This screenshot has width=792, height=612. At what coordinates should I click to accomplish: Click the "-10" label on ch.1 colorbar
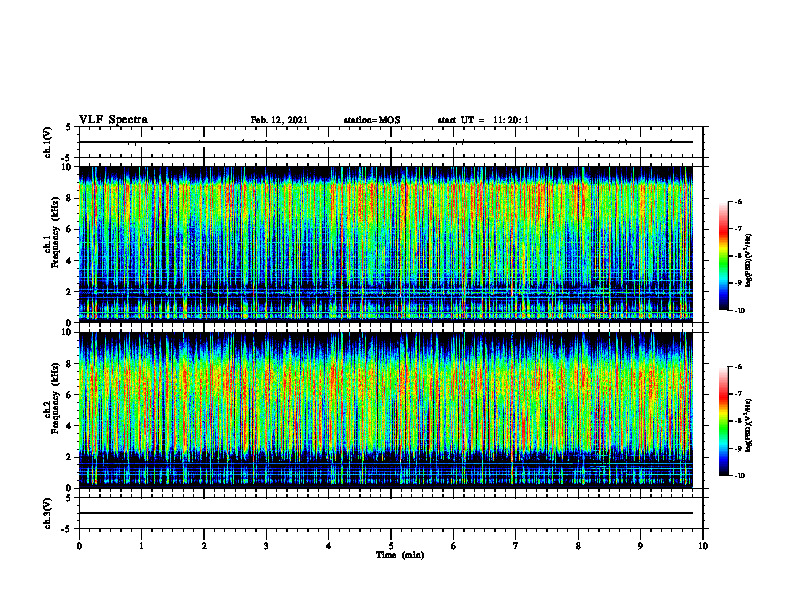click(739, 311)
